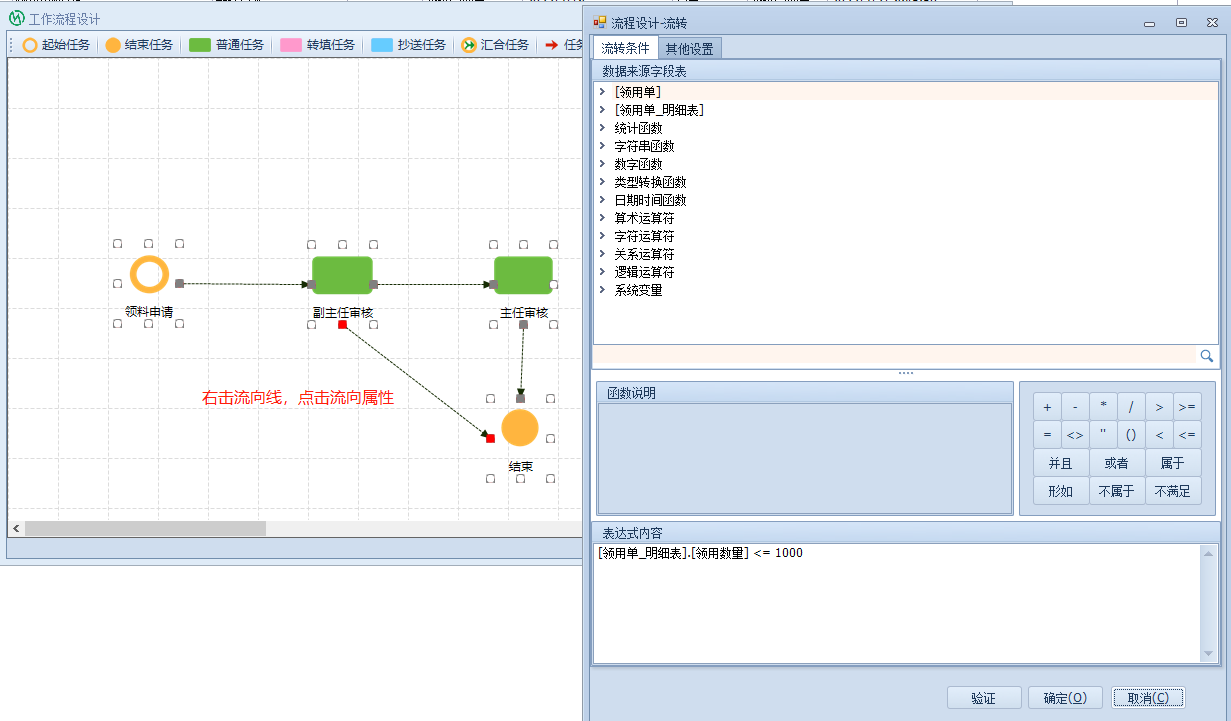This screenshot has width=1231, height=721.
Task: Pick the pink 转填任务 task tool
Action: (318, 45)
